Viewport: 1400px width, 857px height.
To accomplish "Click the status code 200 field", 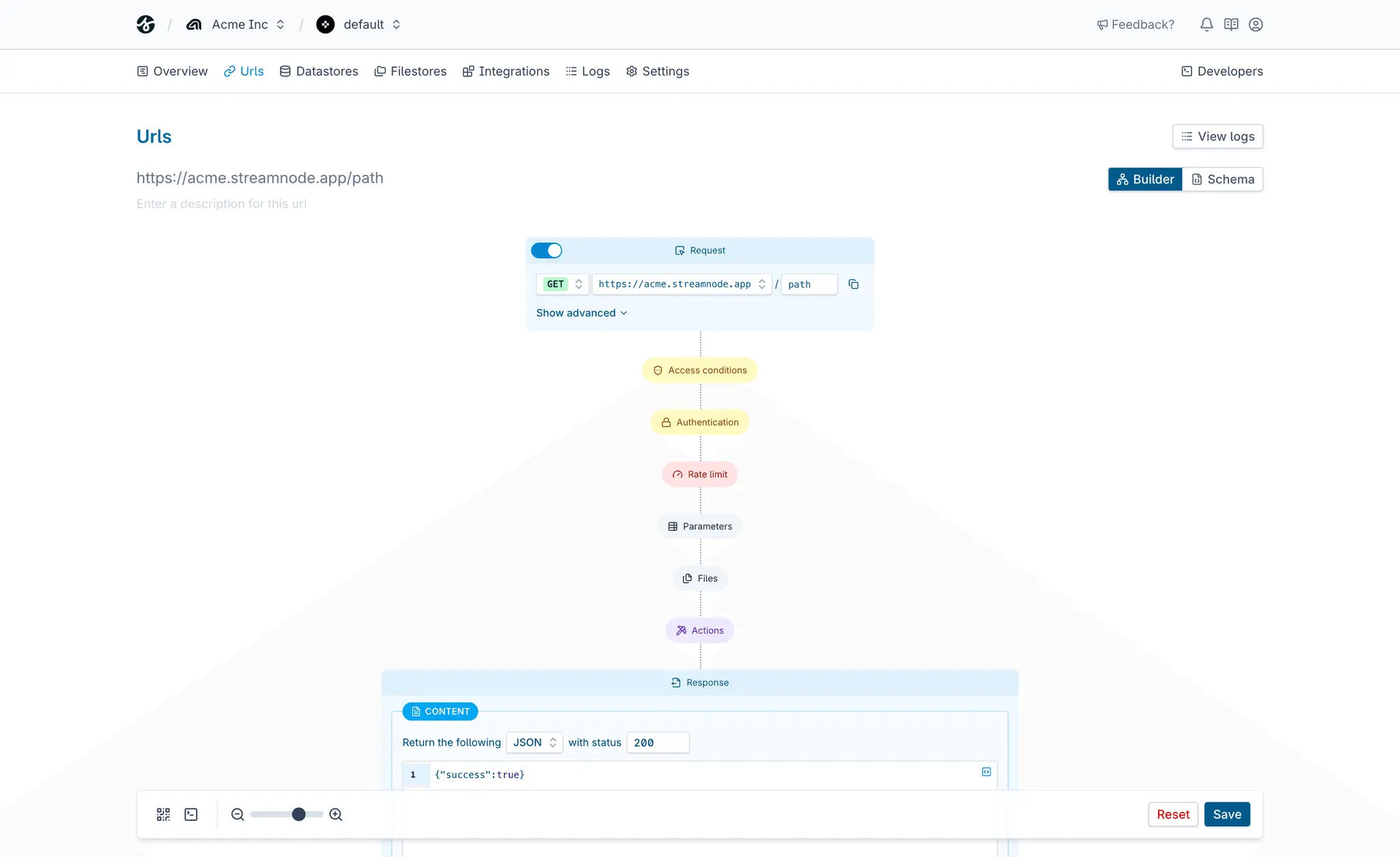I will point(658,743).
